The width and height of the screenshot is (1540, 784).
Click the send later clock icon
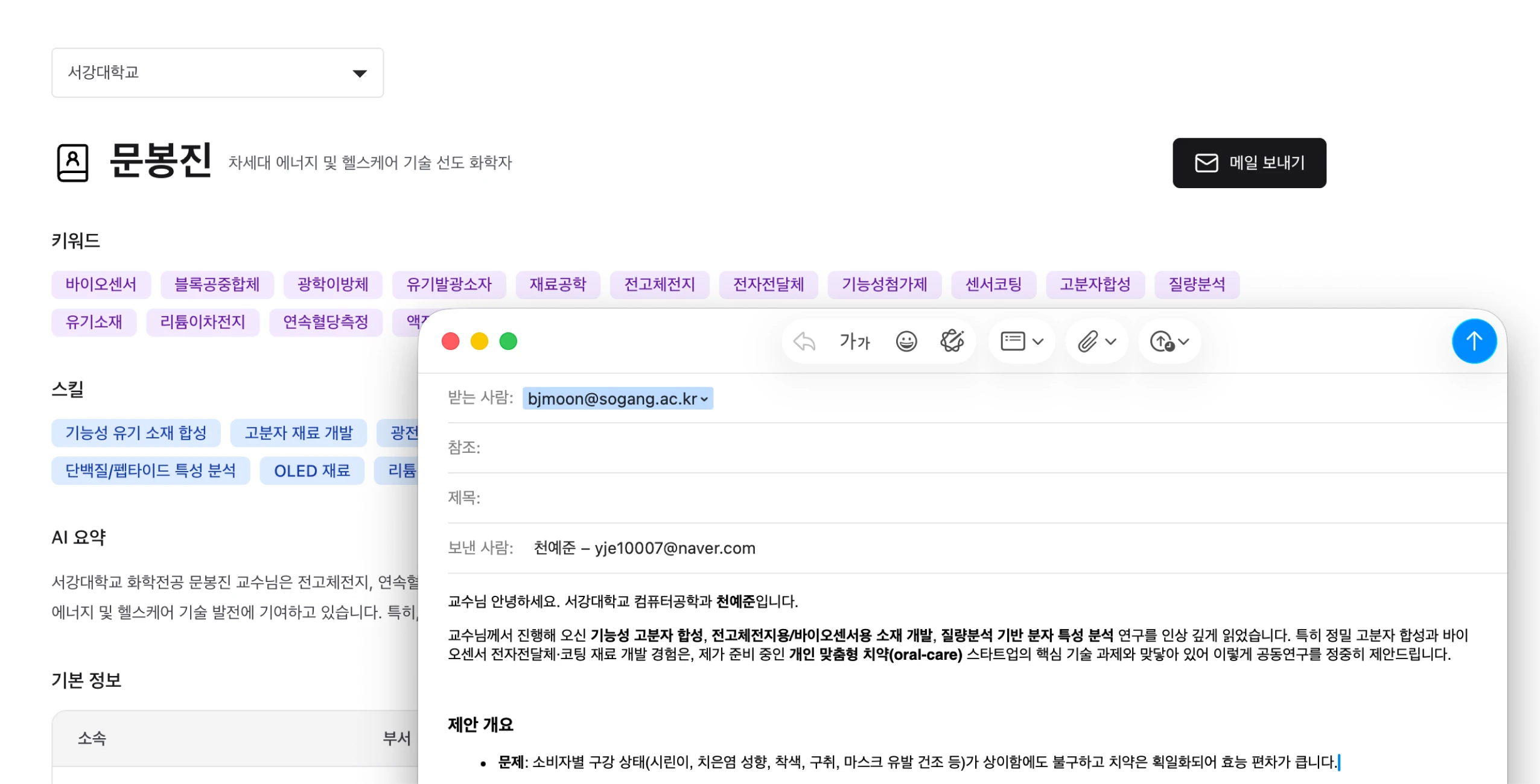1162,341
